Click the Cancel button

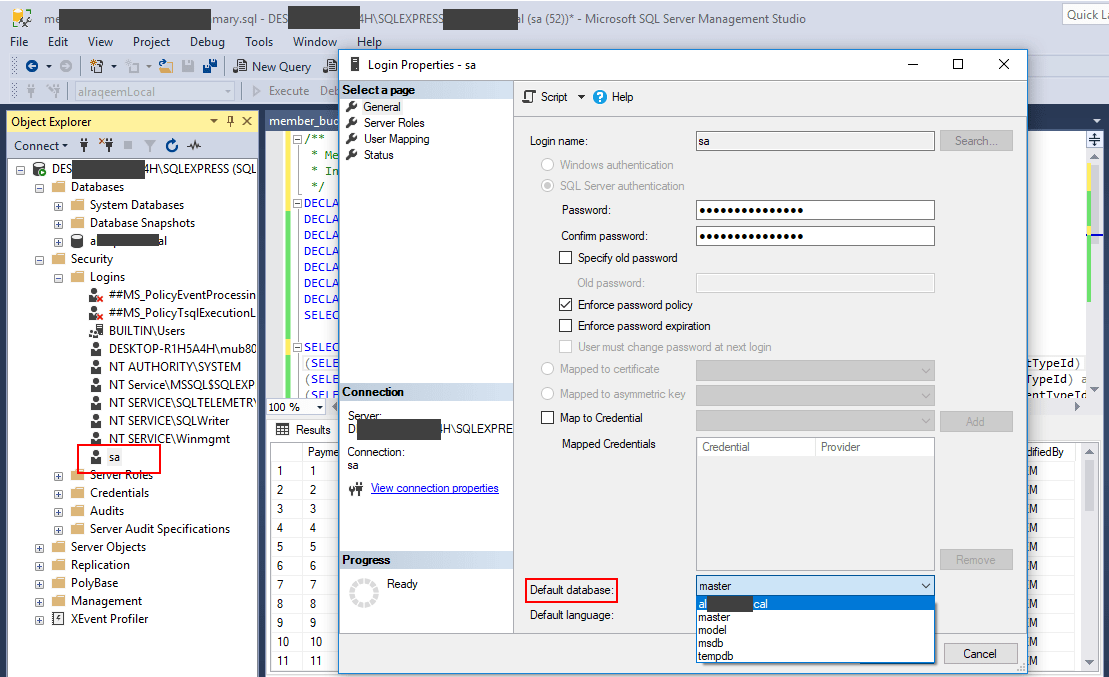[x=980, y=654]
